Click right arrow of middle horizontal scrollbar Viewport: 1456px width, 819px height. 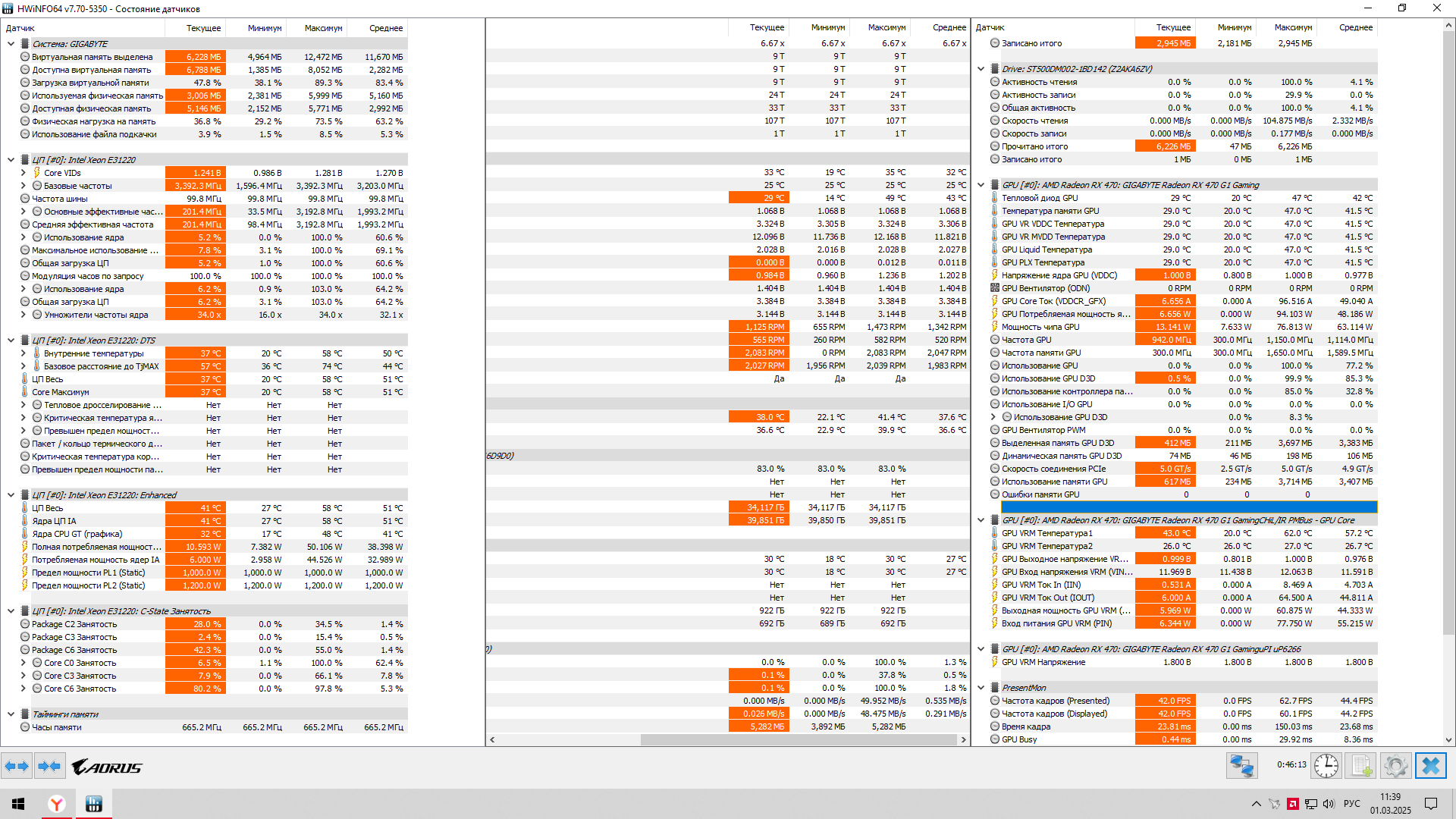pos(964,739)
